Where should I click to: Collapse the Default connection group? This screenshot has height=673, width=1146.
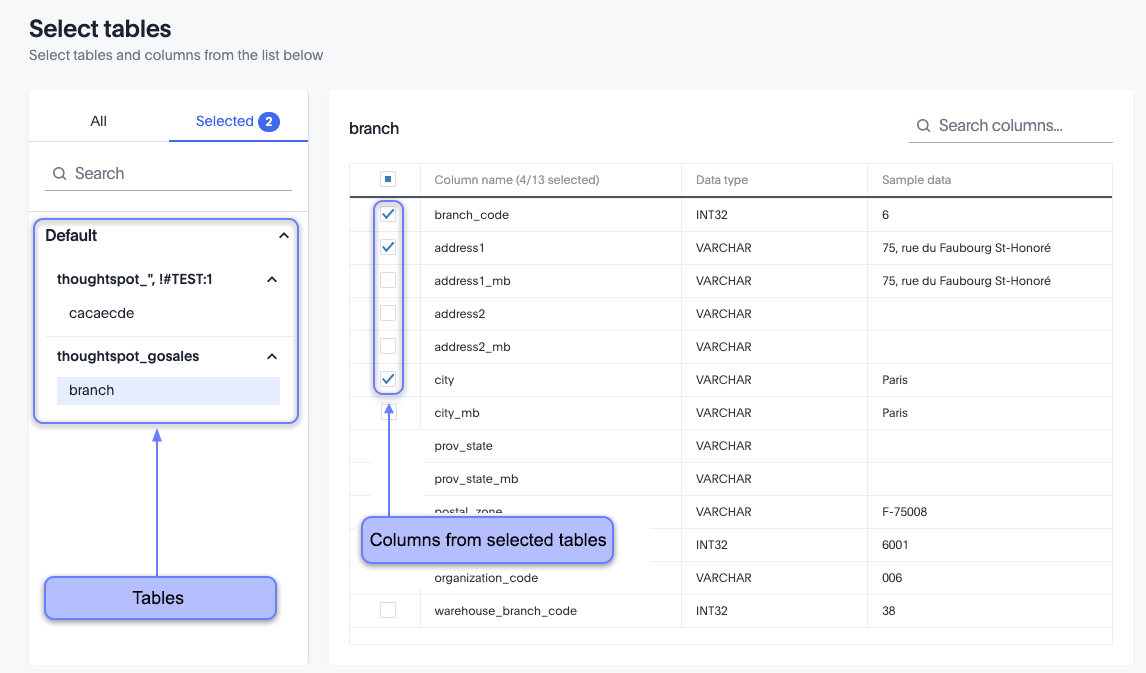[283, 235]
